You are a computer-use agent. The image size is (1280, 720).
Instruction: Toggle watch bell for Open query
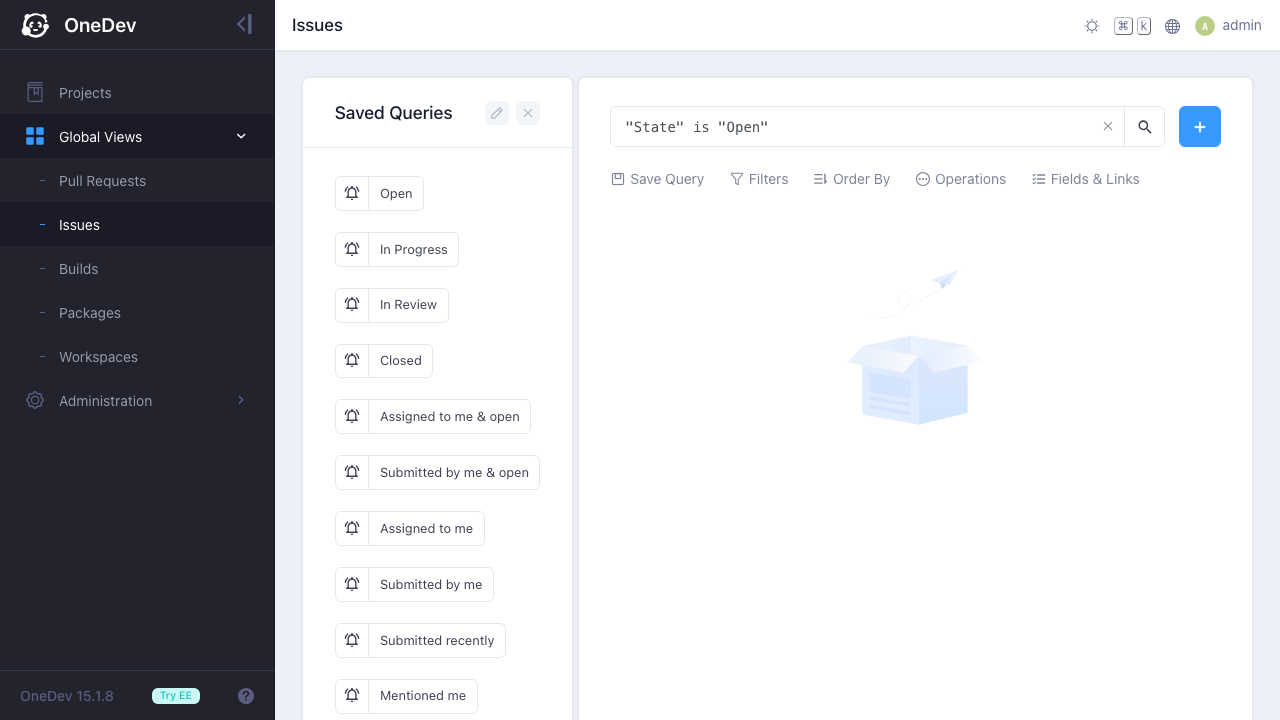click(352, 194)
